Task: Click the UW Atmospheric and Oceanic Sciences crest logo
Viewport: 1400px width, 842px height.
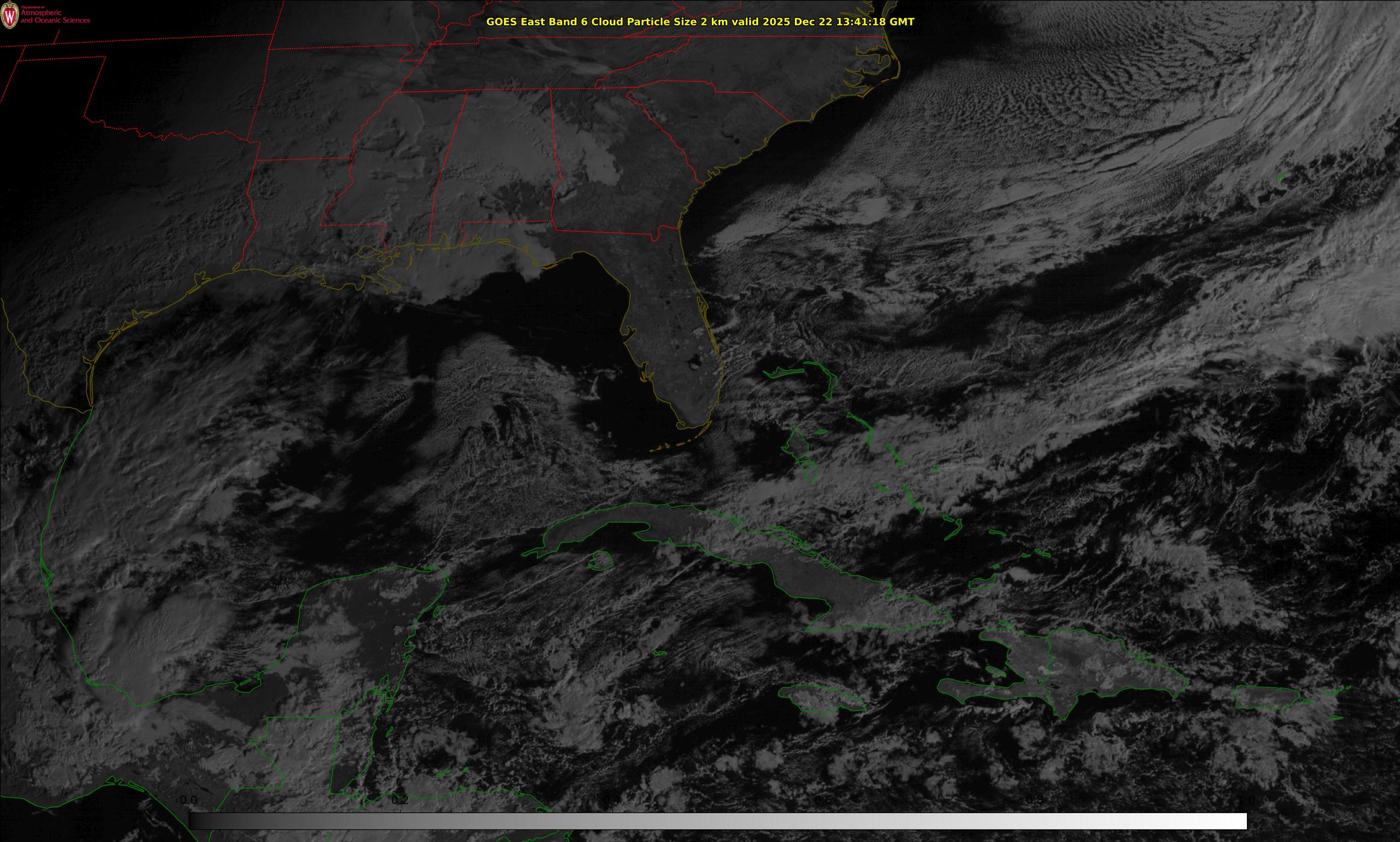Action: [10, 16]
